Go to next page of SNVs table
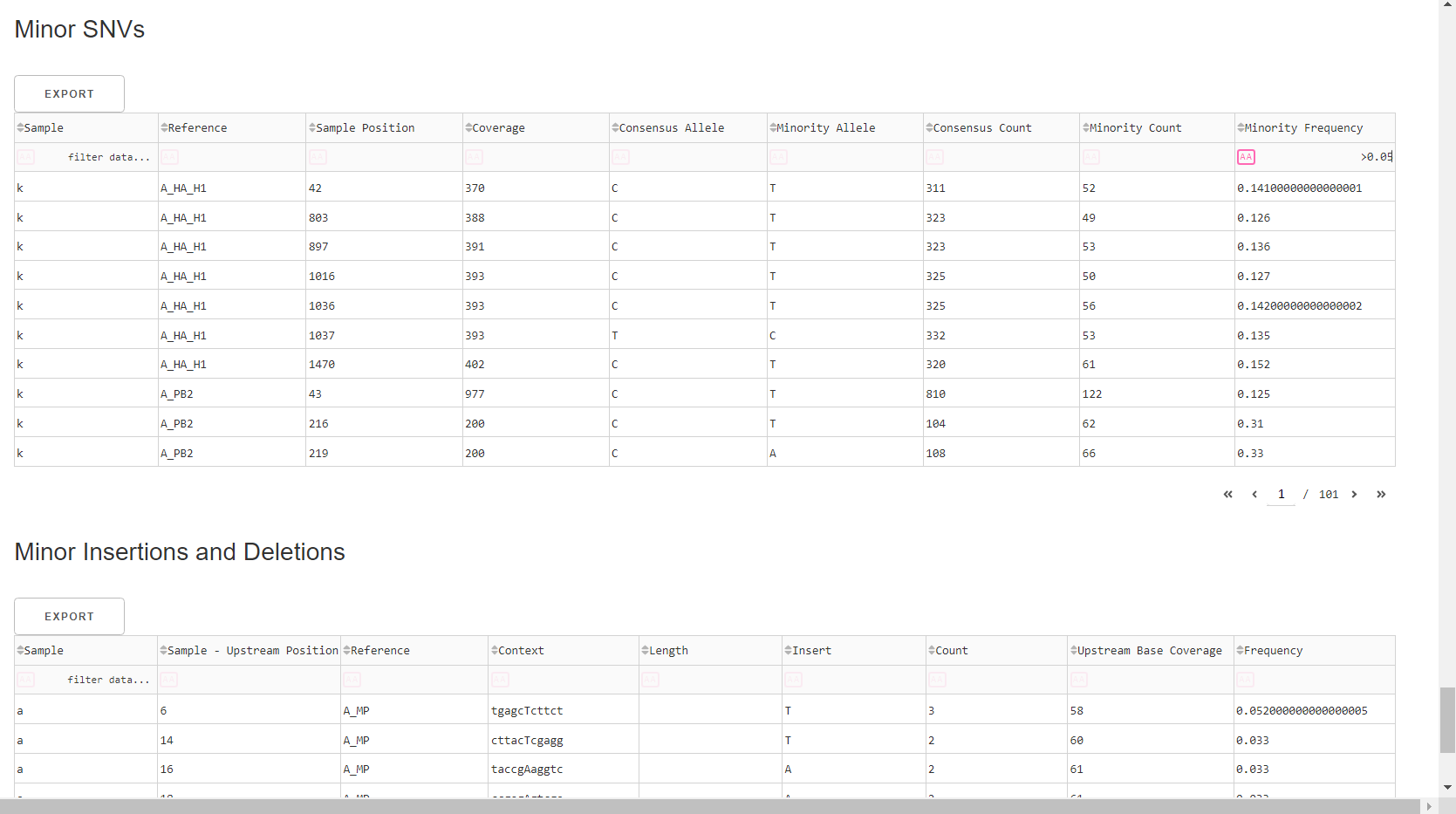This screenshot has width=1456, height=814. click(x=1354, y=495)
